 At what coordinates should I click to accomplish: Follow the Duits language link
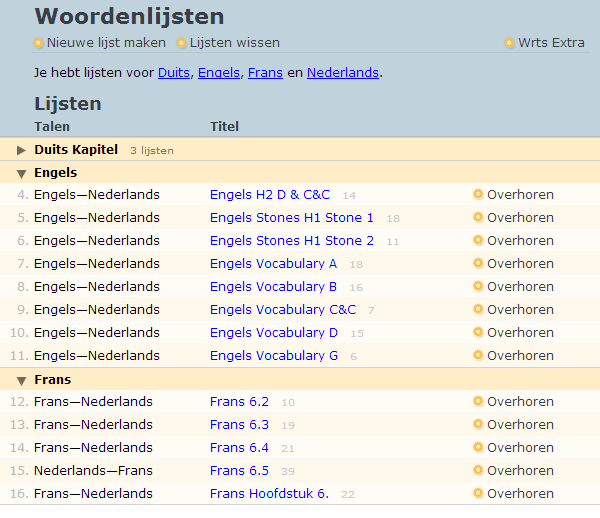tap(174, 73)
